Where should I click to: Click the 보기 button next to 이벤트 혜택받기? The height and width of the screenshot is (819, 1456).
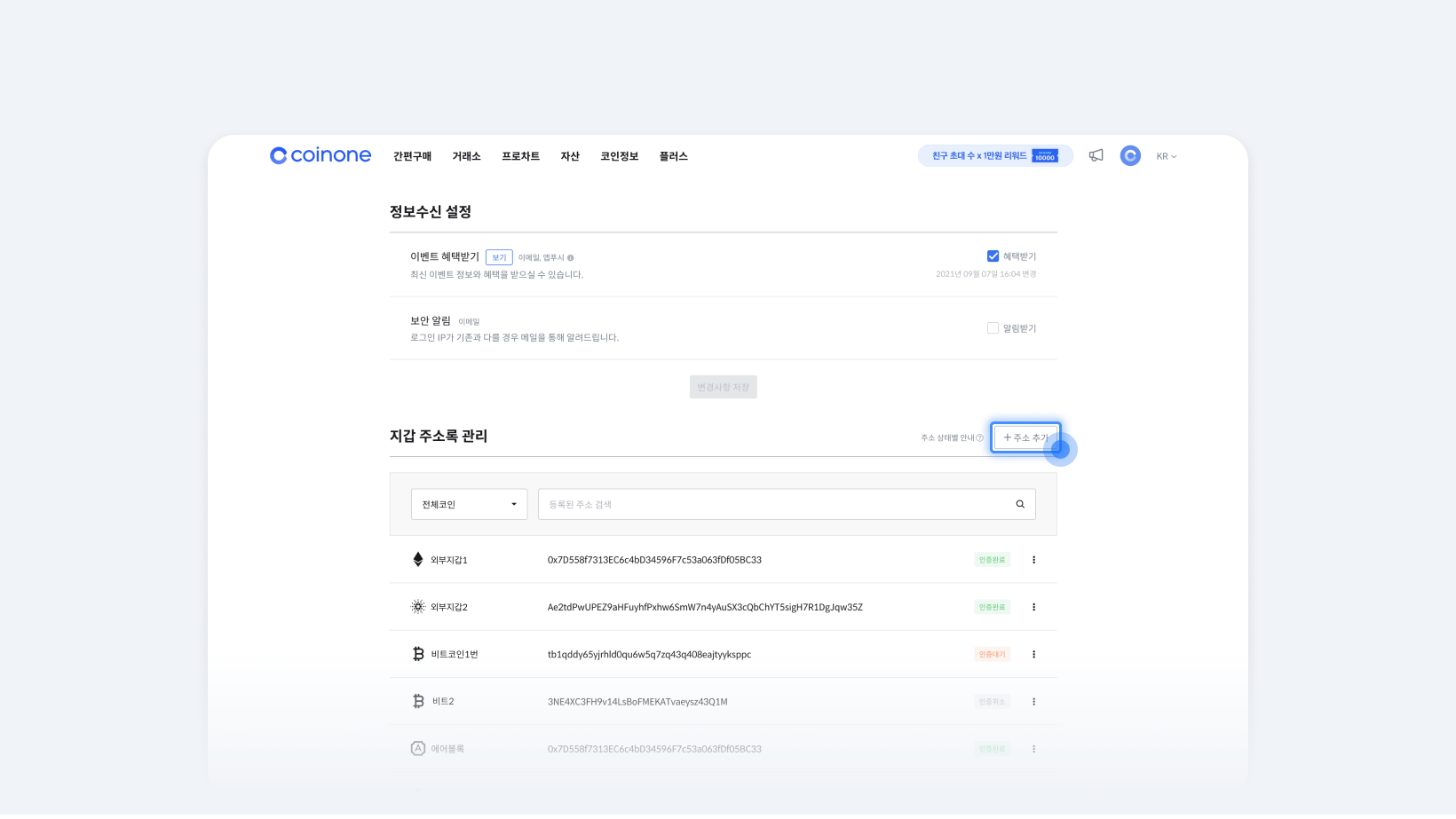tap(499, 257)
